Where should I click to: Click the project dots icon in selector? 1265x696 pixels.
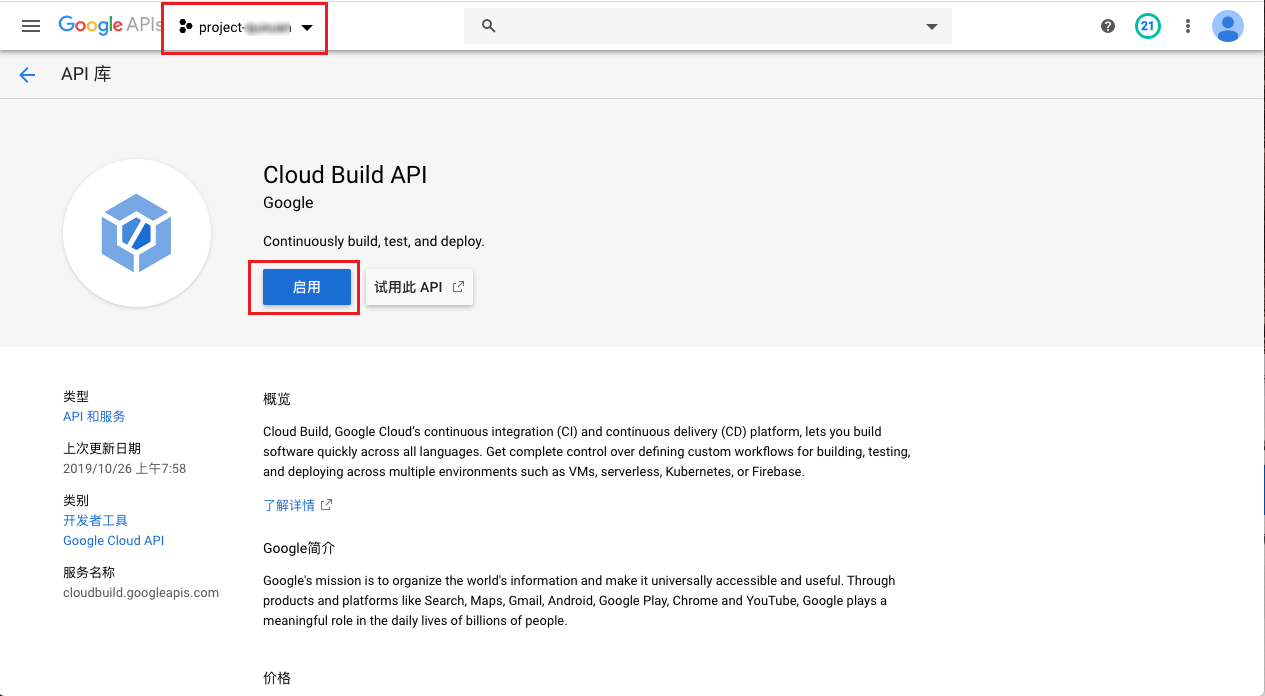(x=185, y=27)
